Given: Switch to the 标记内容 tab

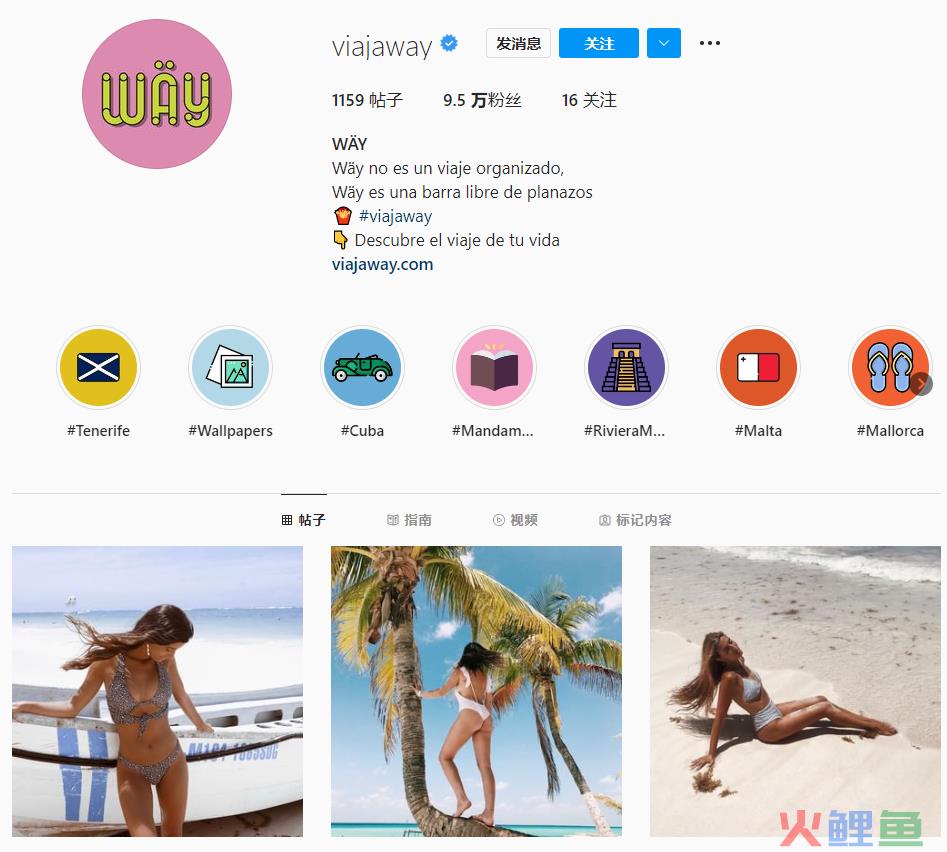Looking at the screenshot, I should click(x=635, y=520).
